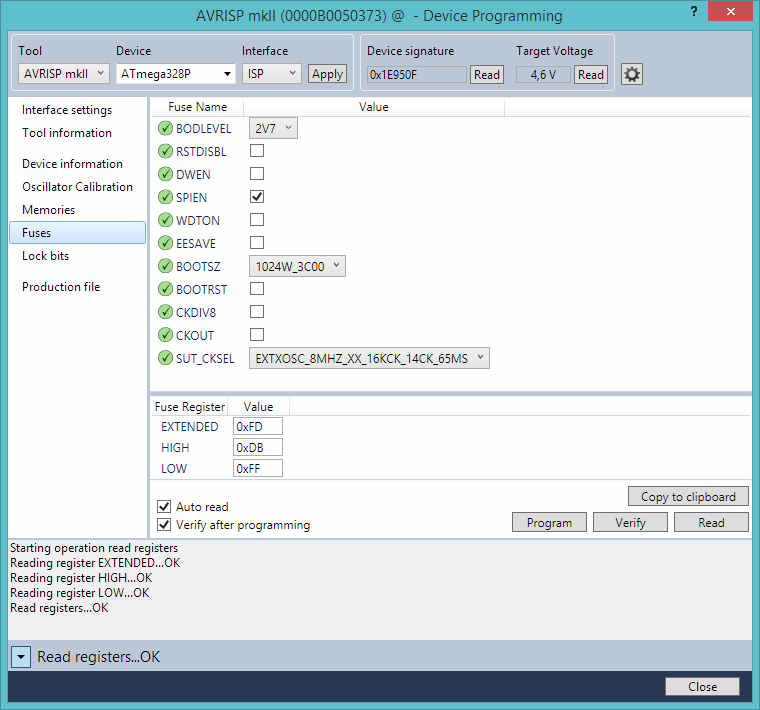
Task: Click green status icon beside BOOTRST
Action: (165, 289)
